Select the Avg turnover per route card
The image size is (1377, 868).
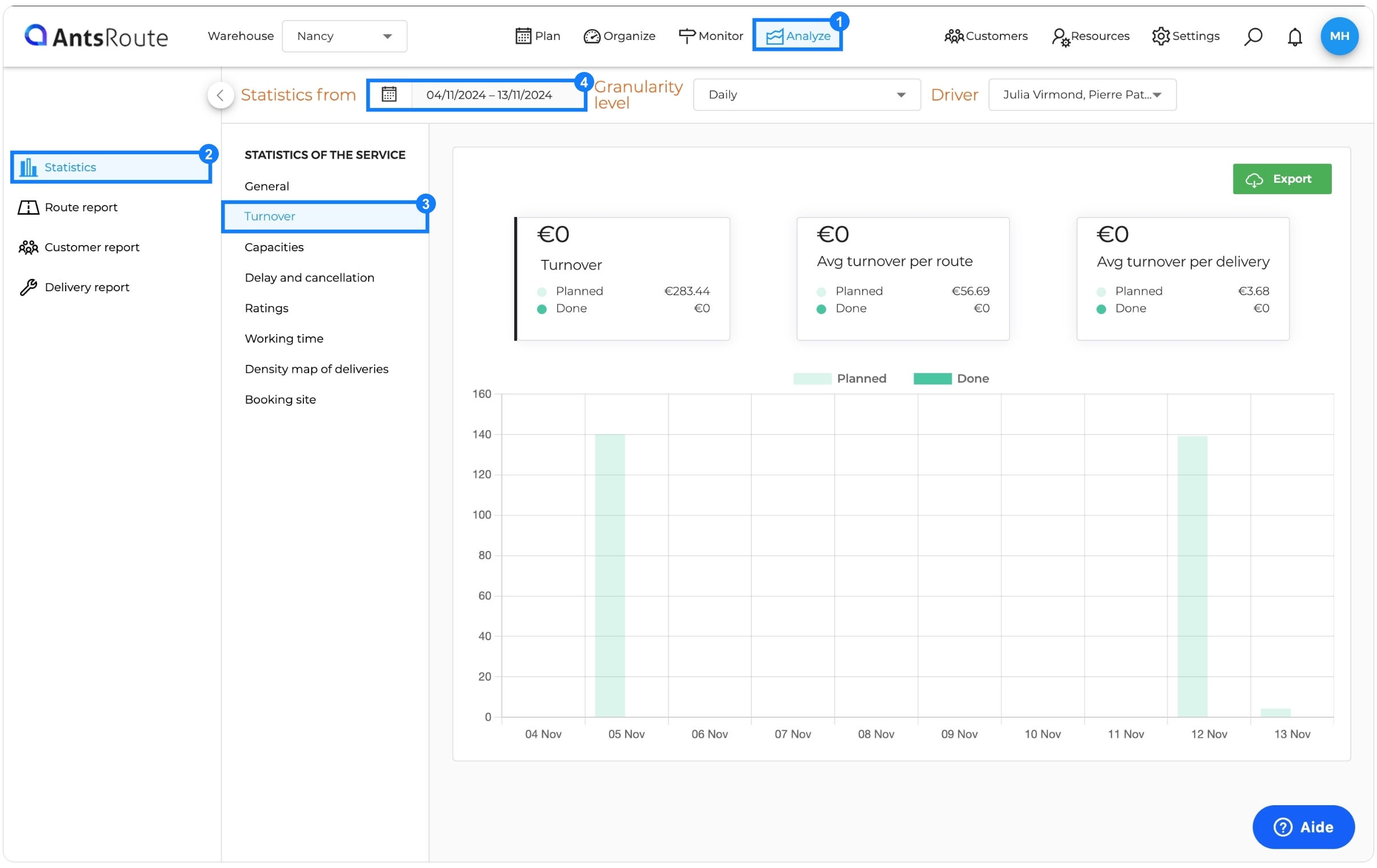(x=902, y=278)
